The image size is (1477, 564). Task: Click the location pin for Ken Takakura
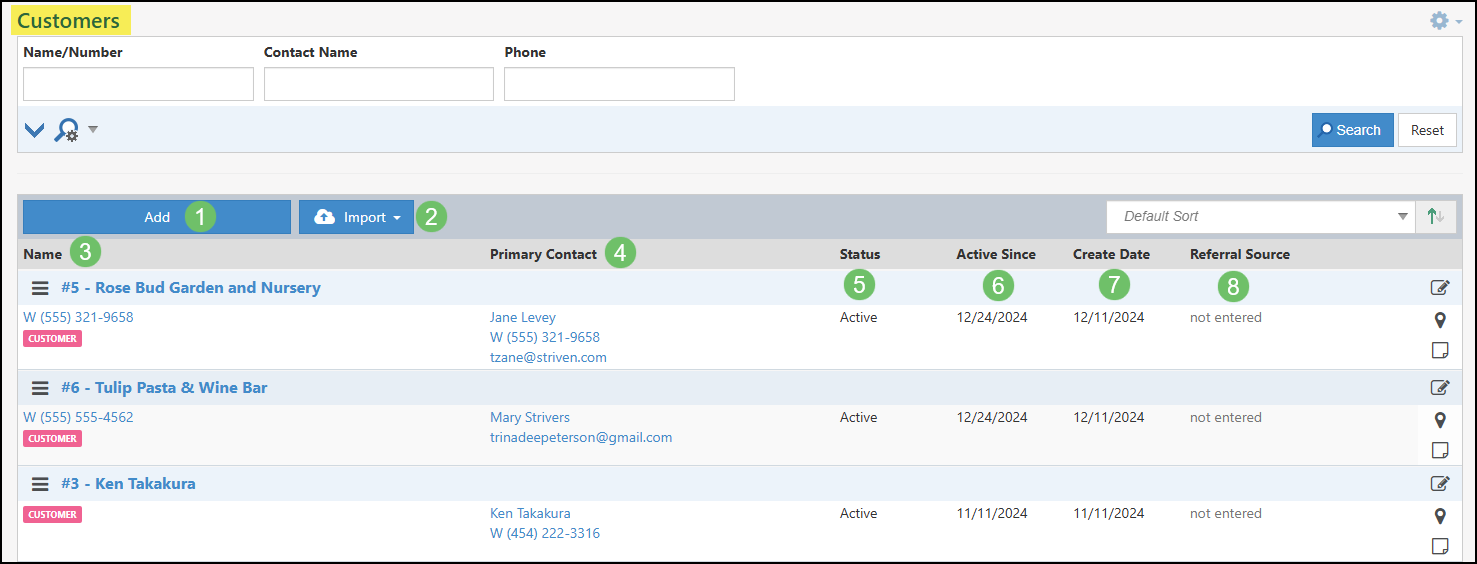click(1440, 516)
